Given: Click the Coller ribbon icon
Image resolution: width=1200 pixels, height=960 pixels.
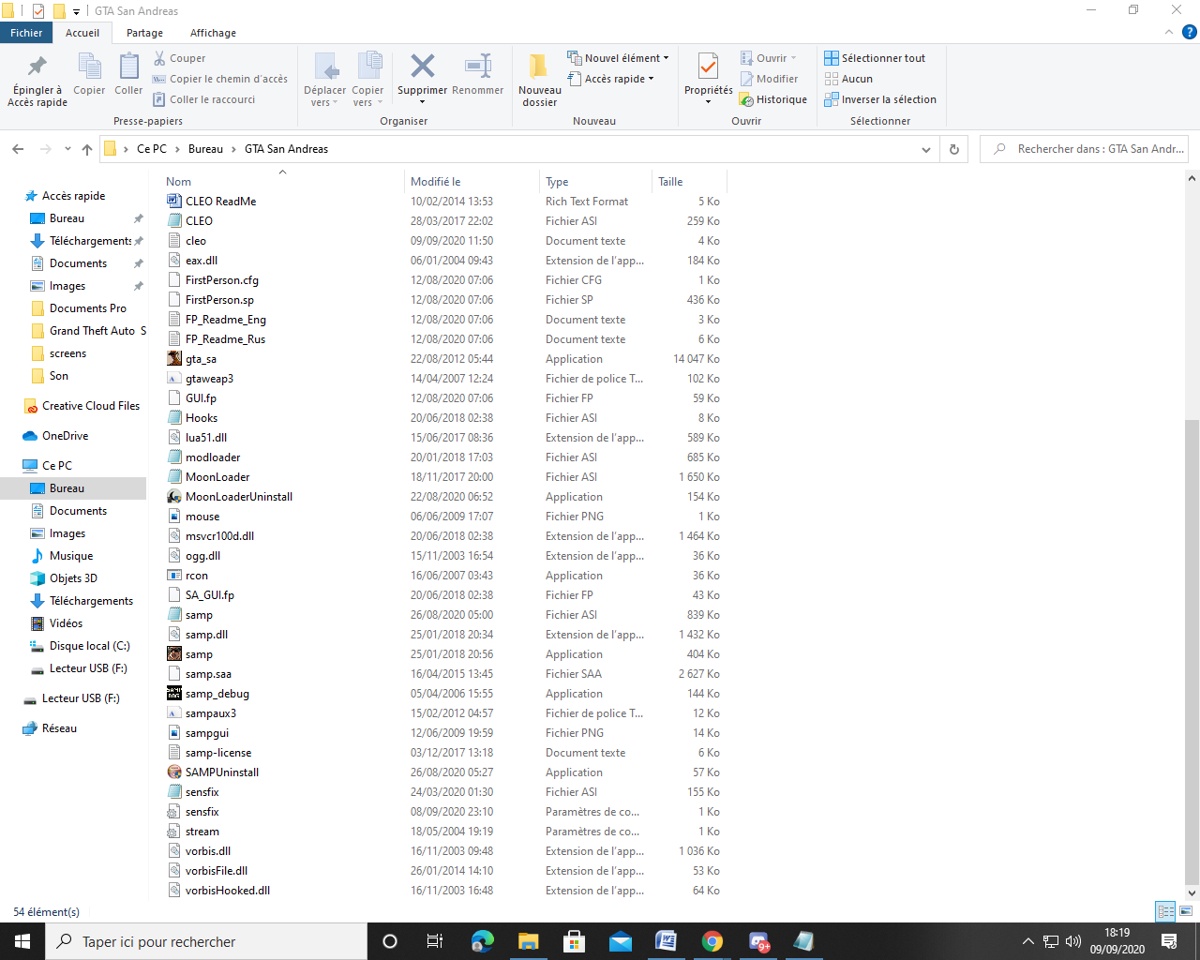Looking at the screenshot, I should [129, 68].
